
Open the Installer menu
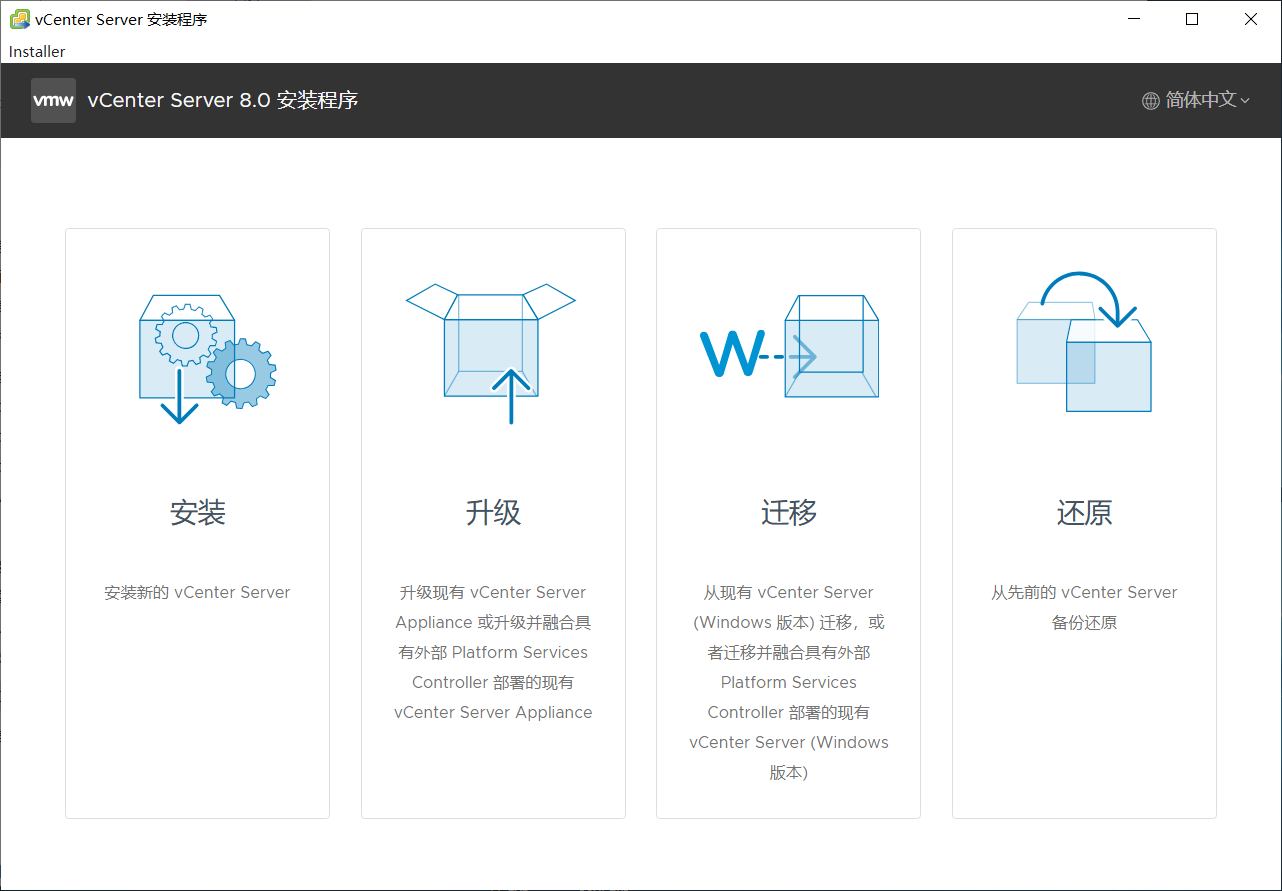click(x=36, y=51)
